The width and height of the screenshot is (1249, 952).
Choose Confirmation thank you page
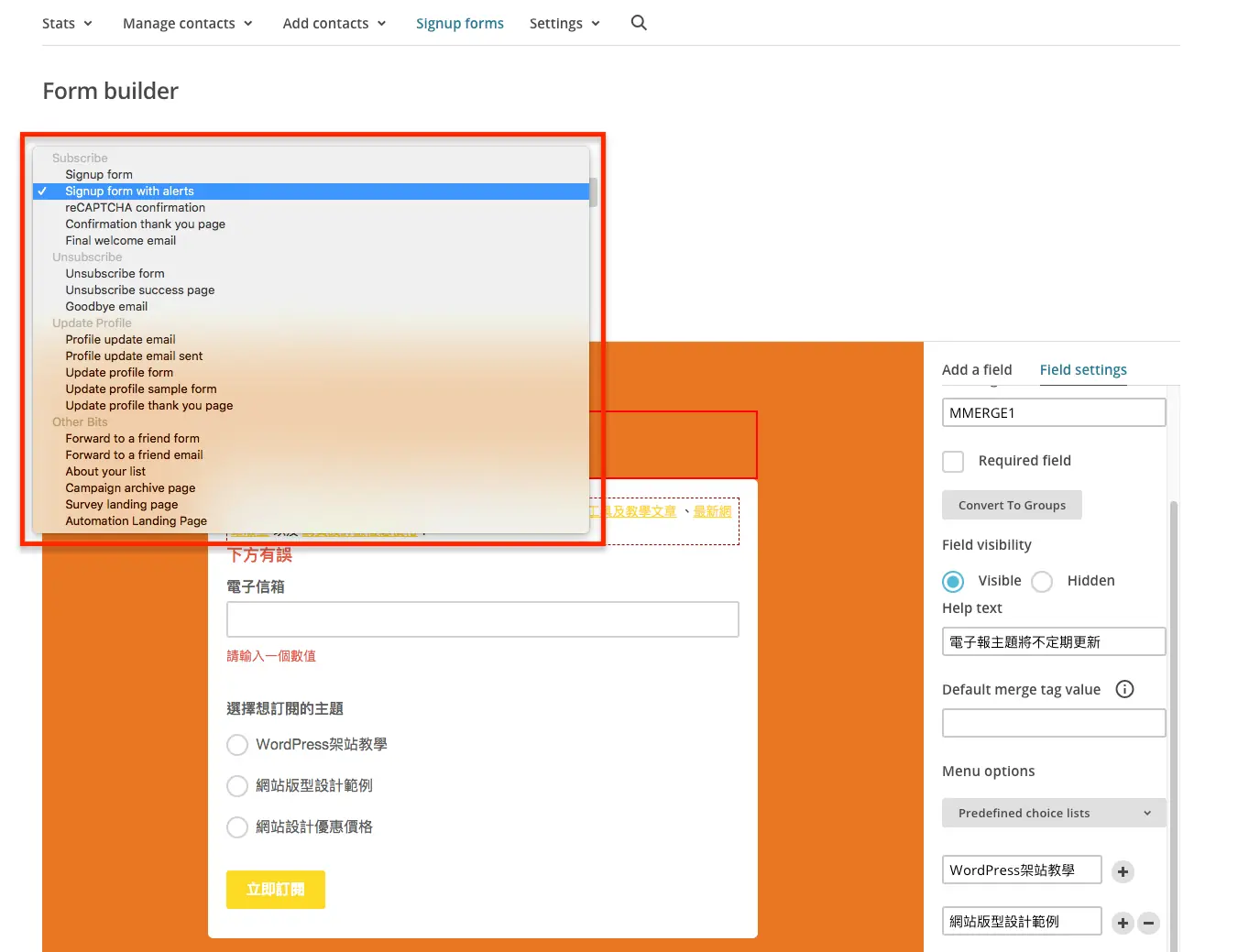311,224
